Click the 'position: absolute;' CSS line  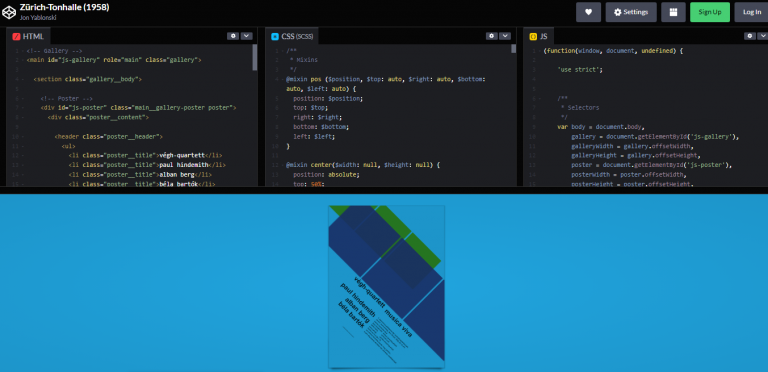(x=326, y=175)
